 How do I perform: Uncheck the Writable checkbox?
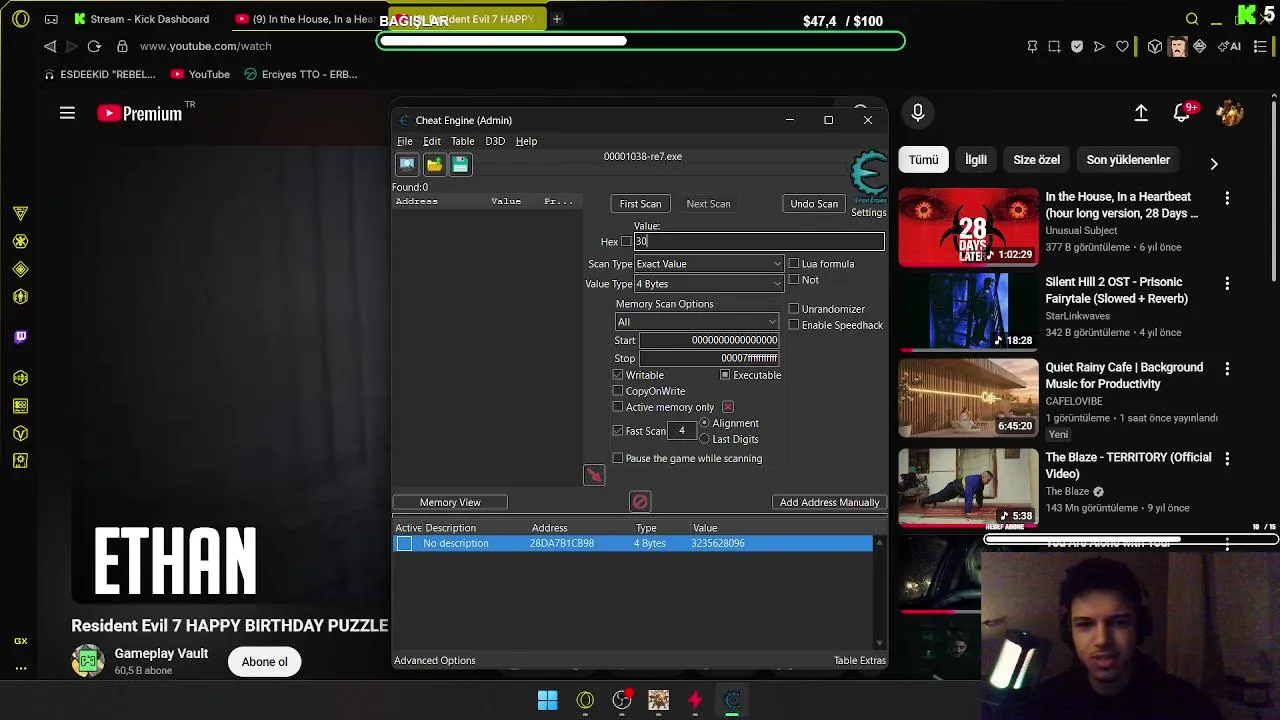618,375
